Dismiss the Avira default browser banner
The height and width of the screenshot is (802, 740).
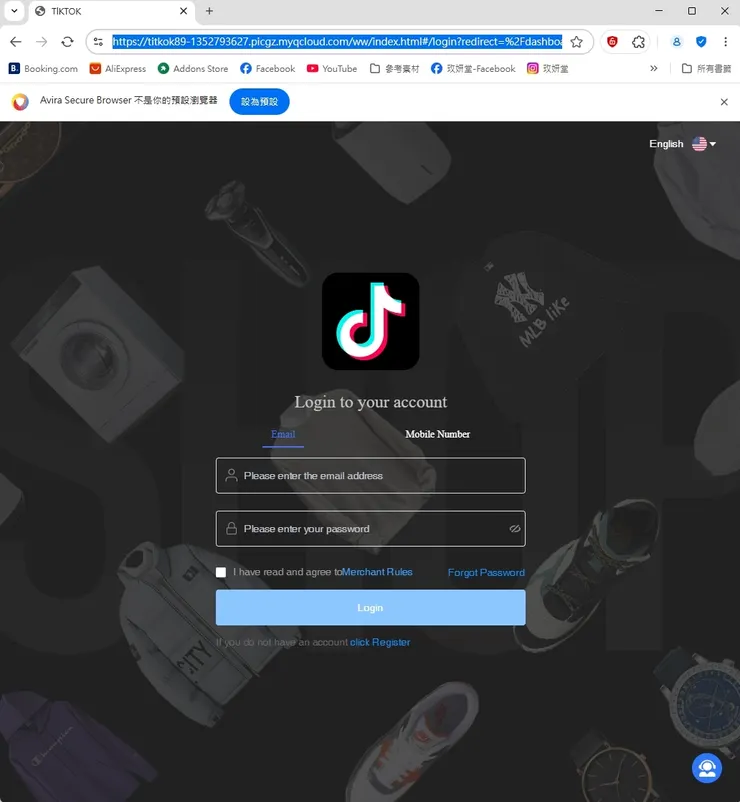[x=724, y=102]
